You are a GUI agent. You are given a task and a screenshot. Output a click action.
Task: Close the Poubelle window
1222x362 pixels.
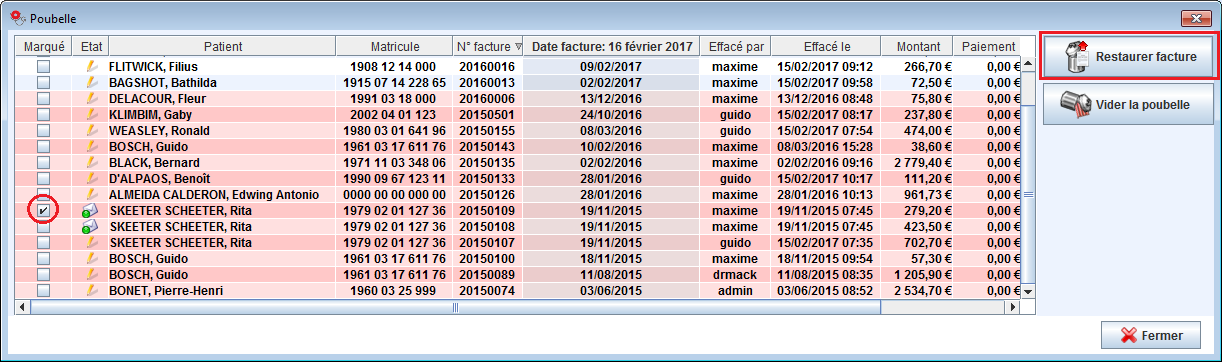tap(1195, 17)
